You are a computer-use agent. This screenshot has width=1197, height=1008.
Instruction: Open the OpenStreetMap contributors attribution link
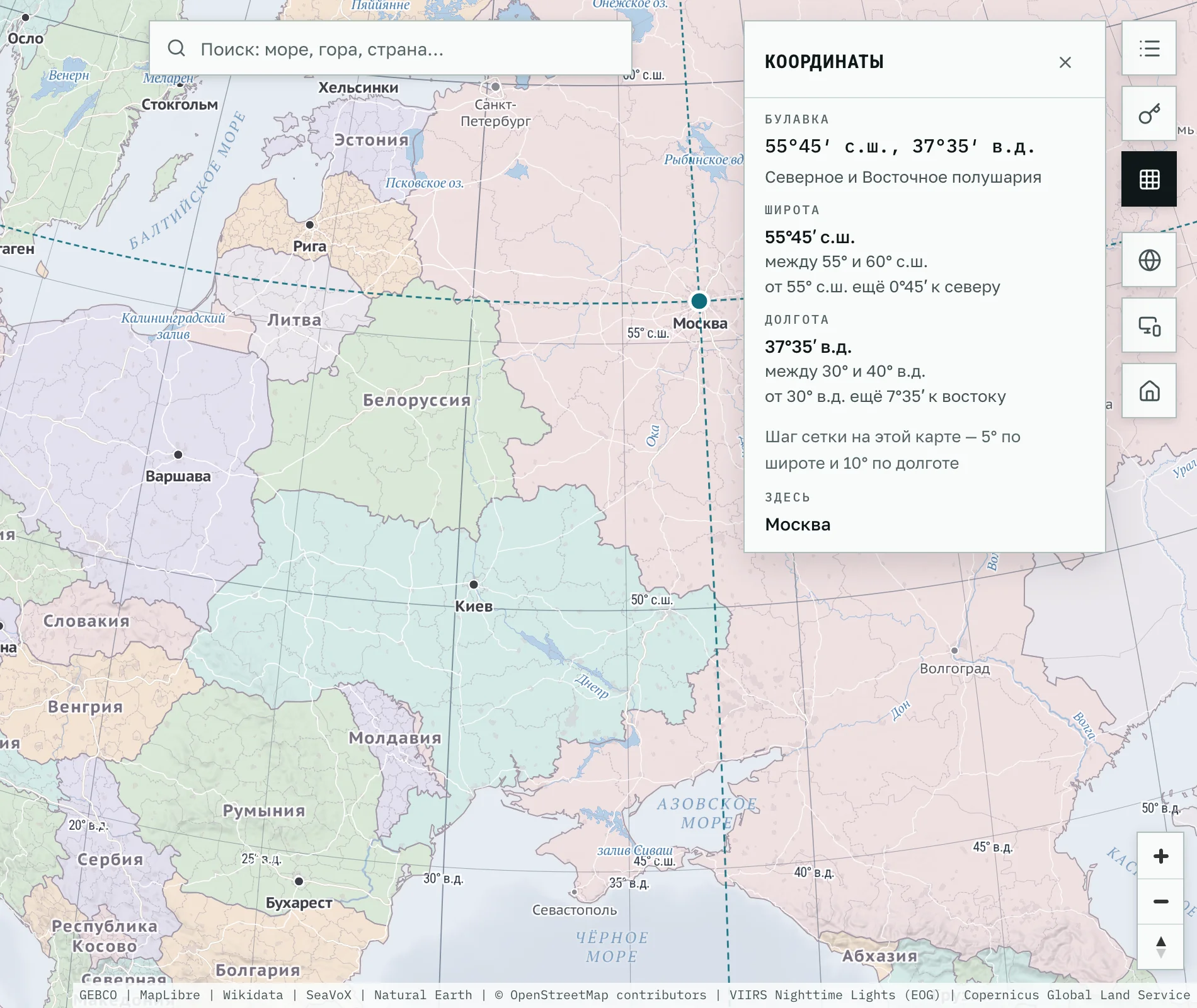coord(601,995)
